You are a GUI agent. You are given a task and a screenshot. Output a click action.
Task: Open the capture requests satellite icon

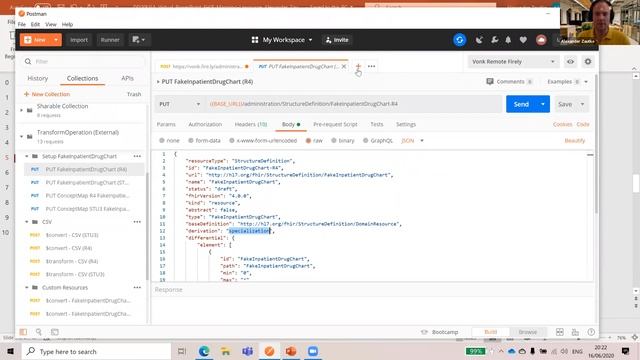click(479, 40)
